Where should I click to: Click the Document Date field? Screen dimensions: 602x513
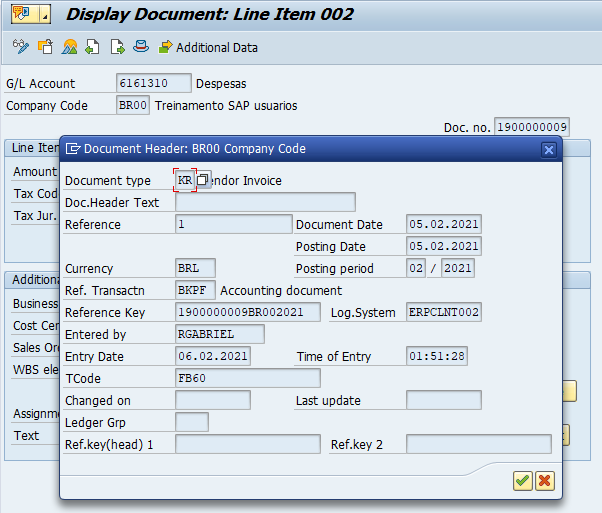[443, 224]
